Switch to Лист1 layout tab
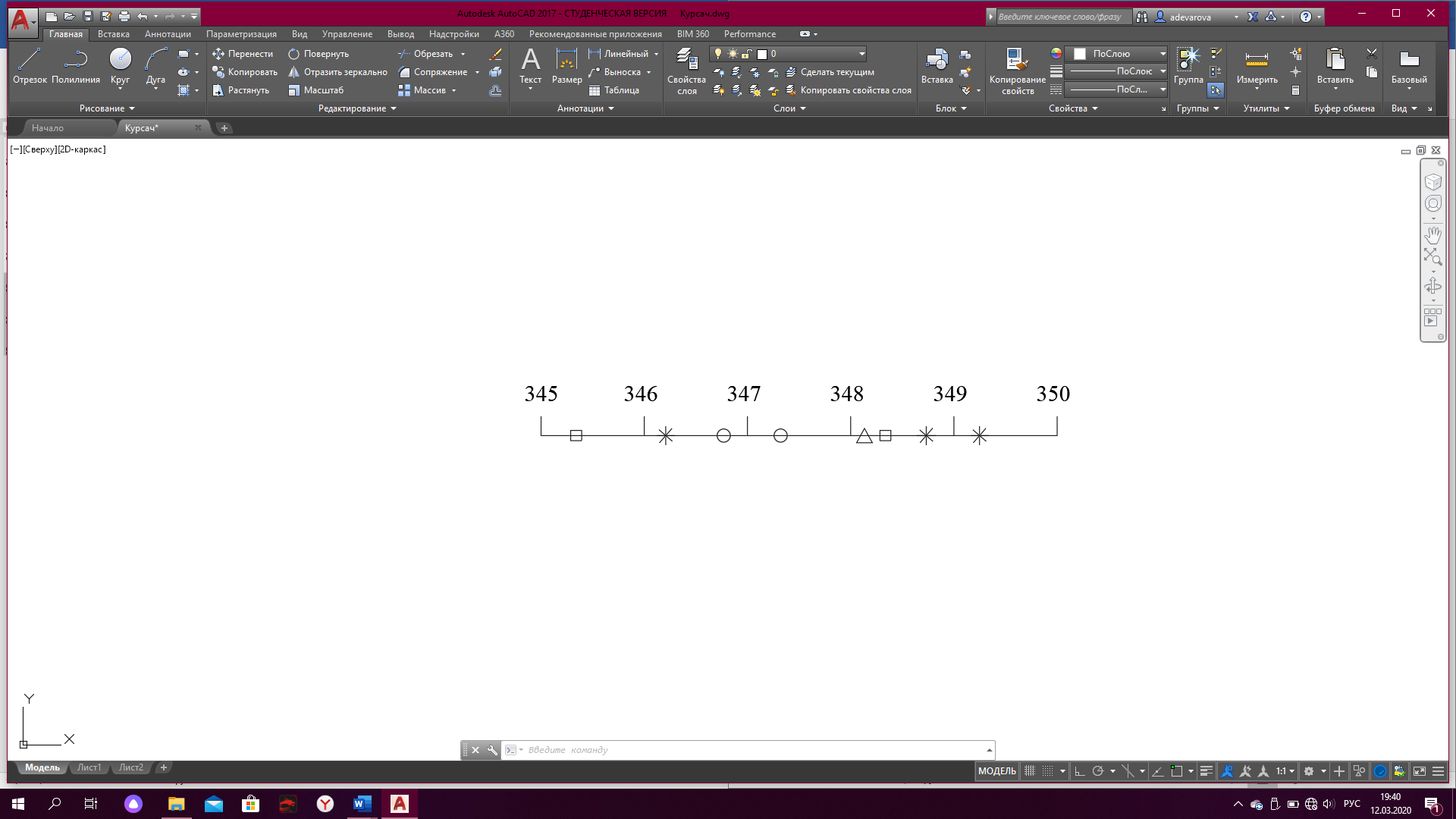This screenshot has width=1456, height=819. click(x=89, y=767)
